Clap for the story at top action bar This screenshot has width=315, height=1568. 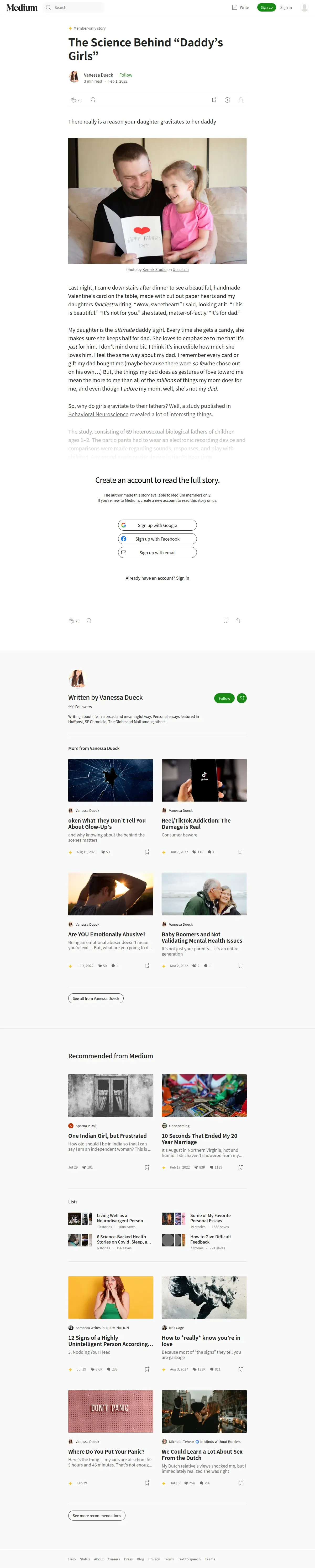pos(73,100)
